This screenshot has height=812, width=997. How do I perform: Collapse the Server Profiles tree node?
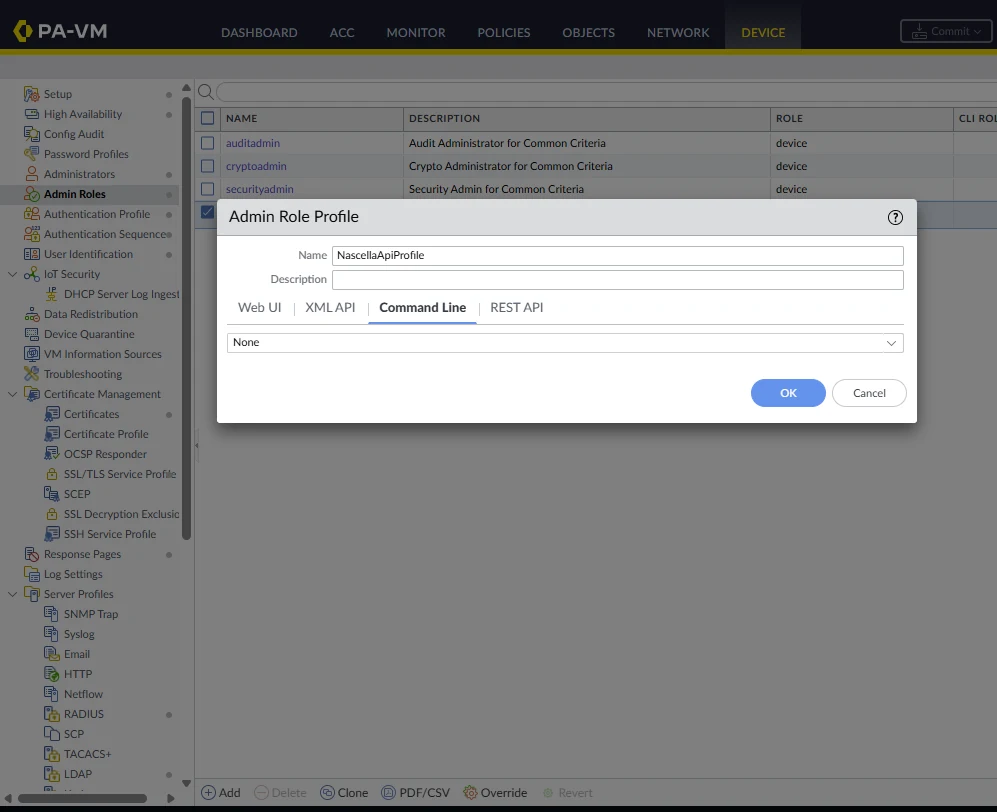[12, 594]
